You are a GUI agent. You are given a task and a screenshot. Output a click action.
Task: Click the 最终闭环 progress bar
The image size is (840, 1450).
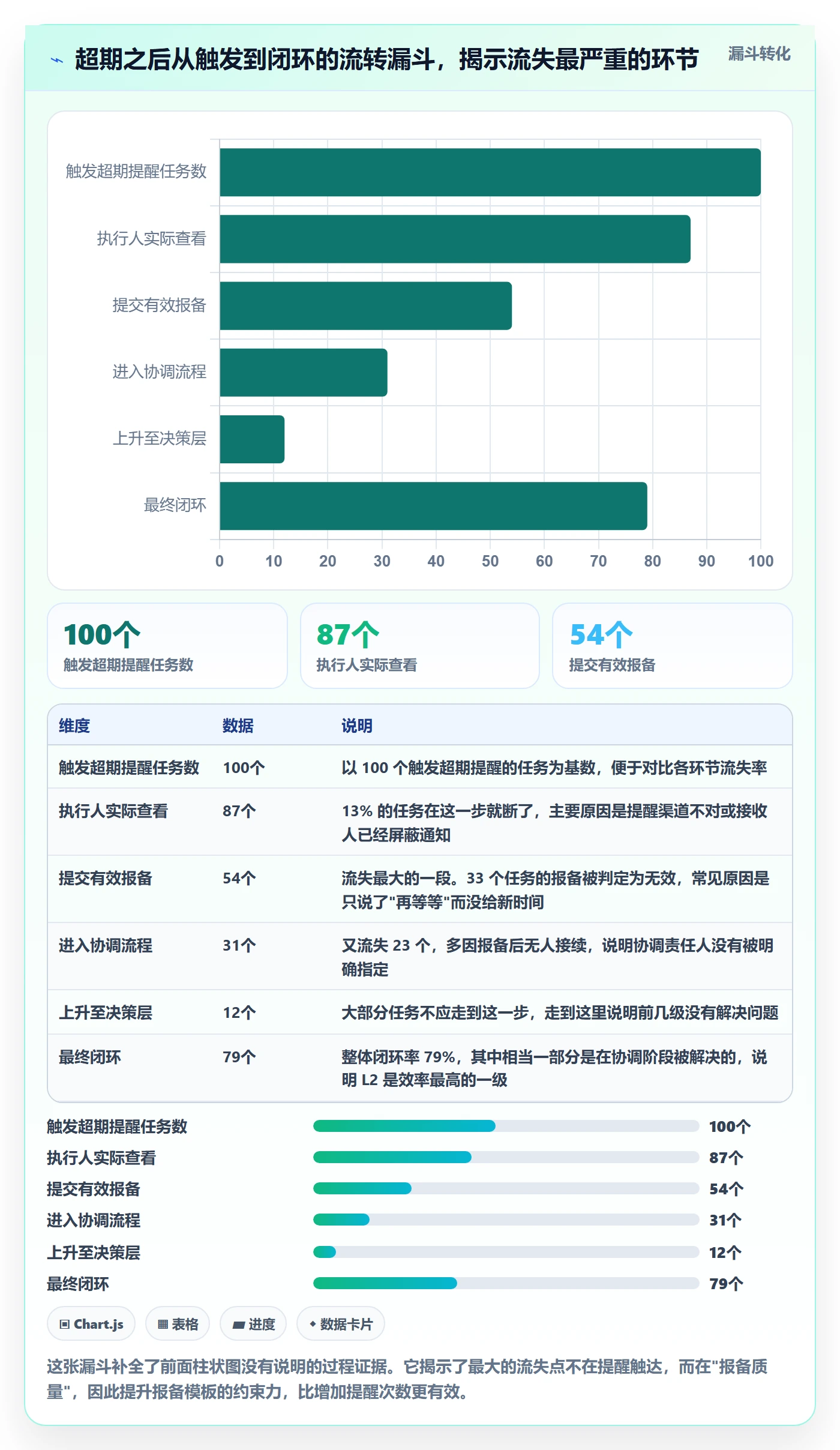506,1283
